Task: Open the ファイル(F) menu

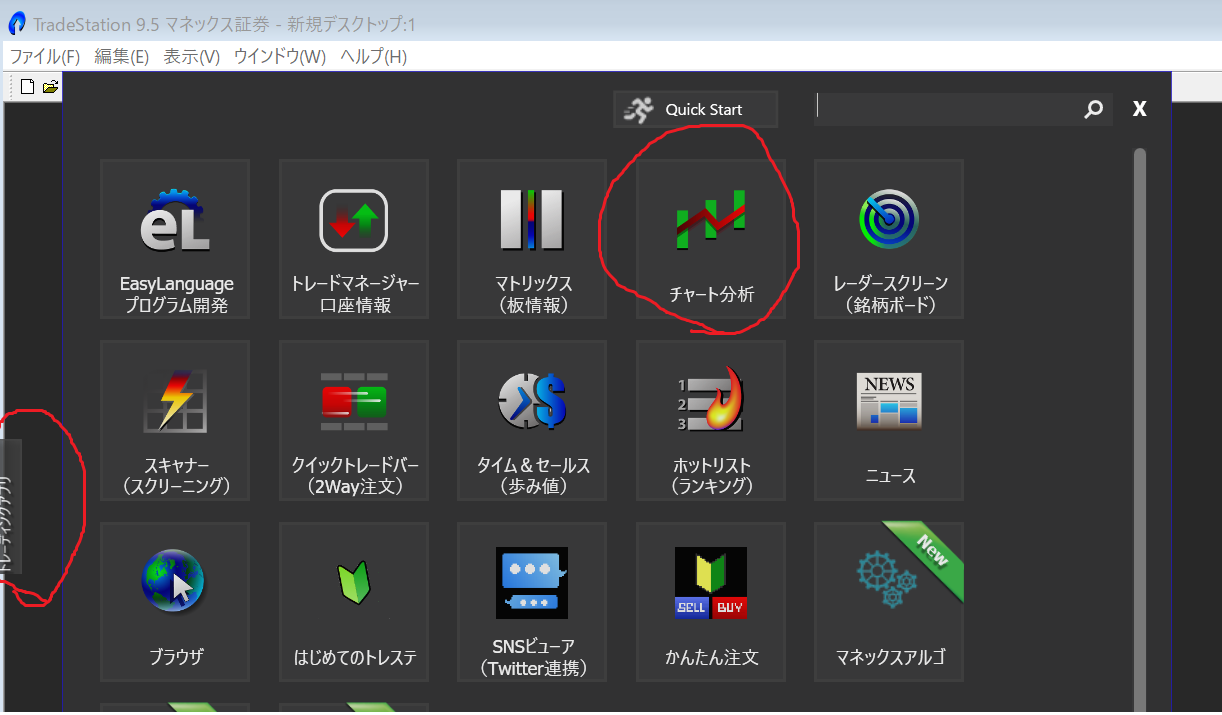Action: tap(44, 57)
